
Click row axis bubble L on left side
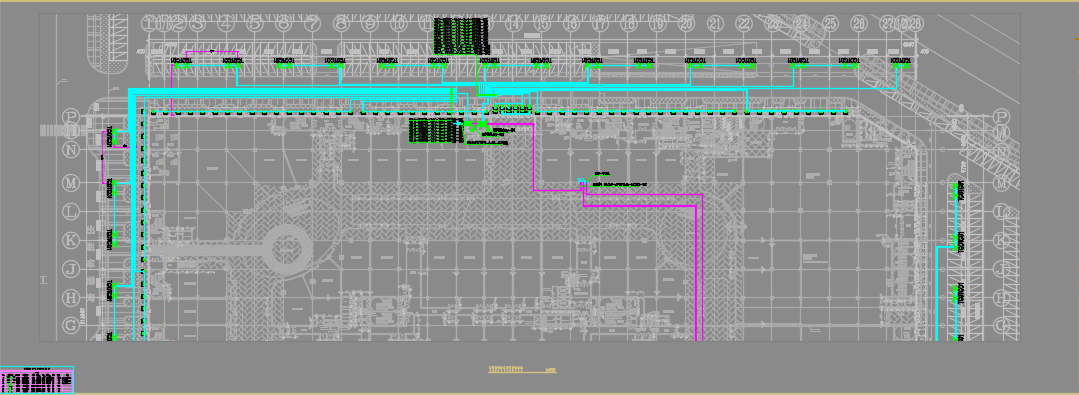(71, 211)
